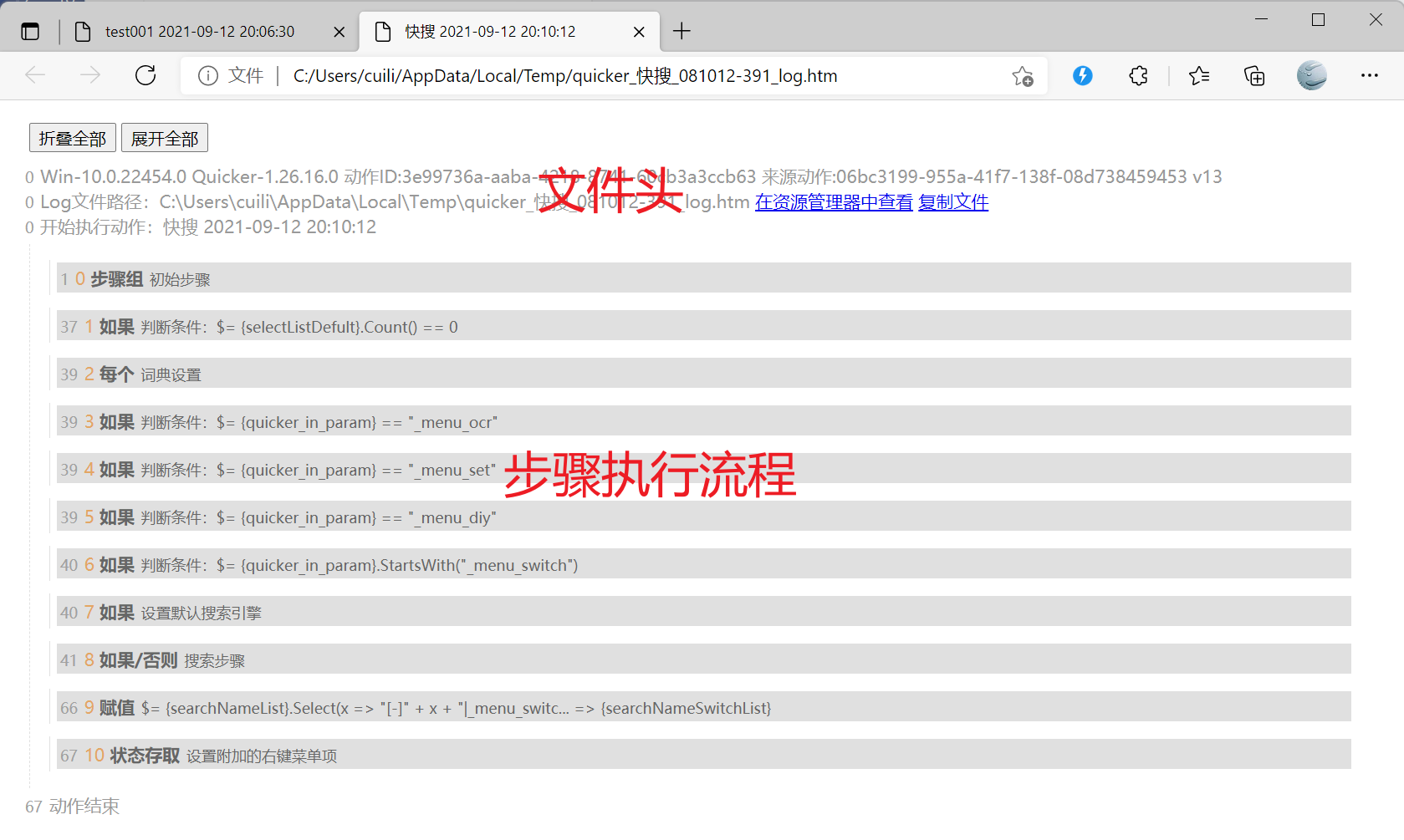
Task: Open the 在资源管理器中查看 link
Action: tap(834, 202)
